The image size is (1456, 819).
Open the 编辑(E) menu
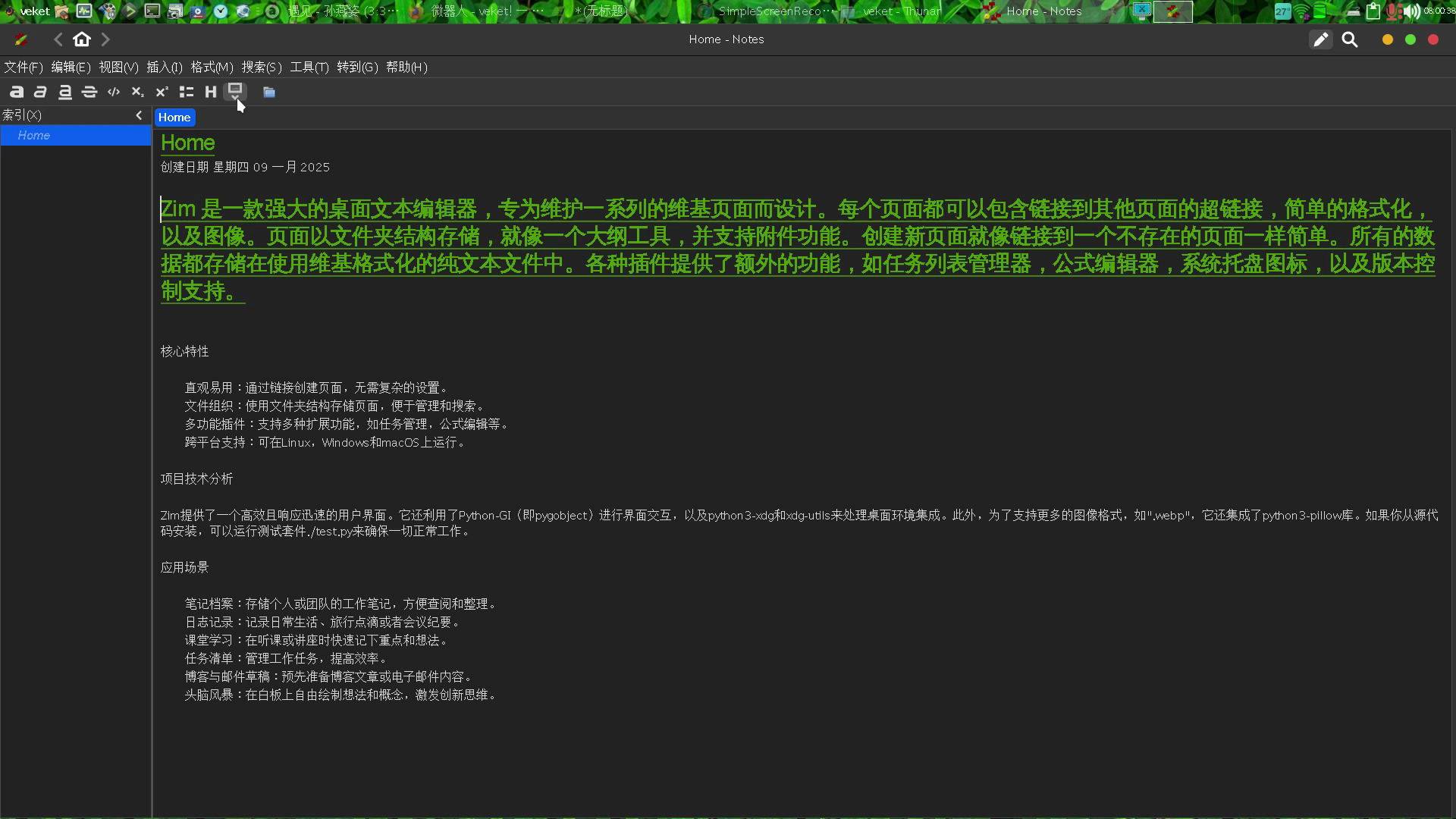(71, 67)
